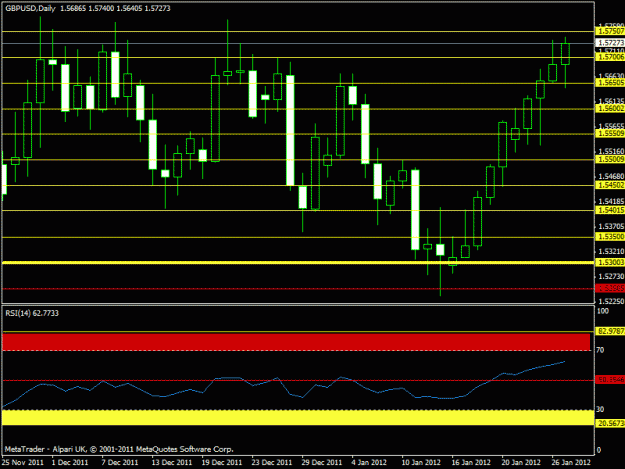
Task: Click the 1.56505 price level label
Action: (610, 83)
